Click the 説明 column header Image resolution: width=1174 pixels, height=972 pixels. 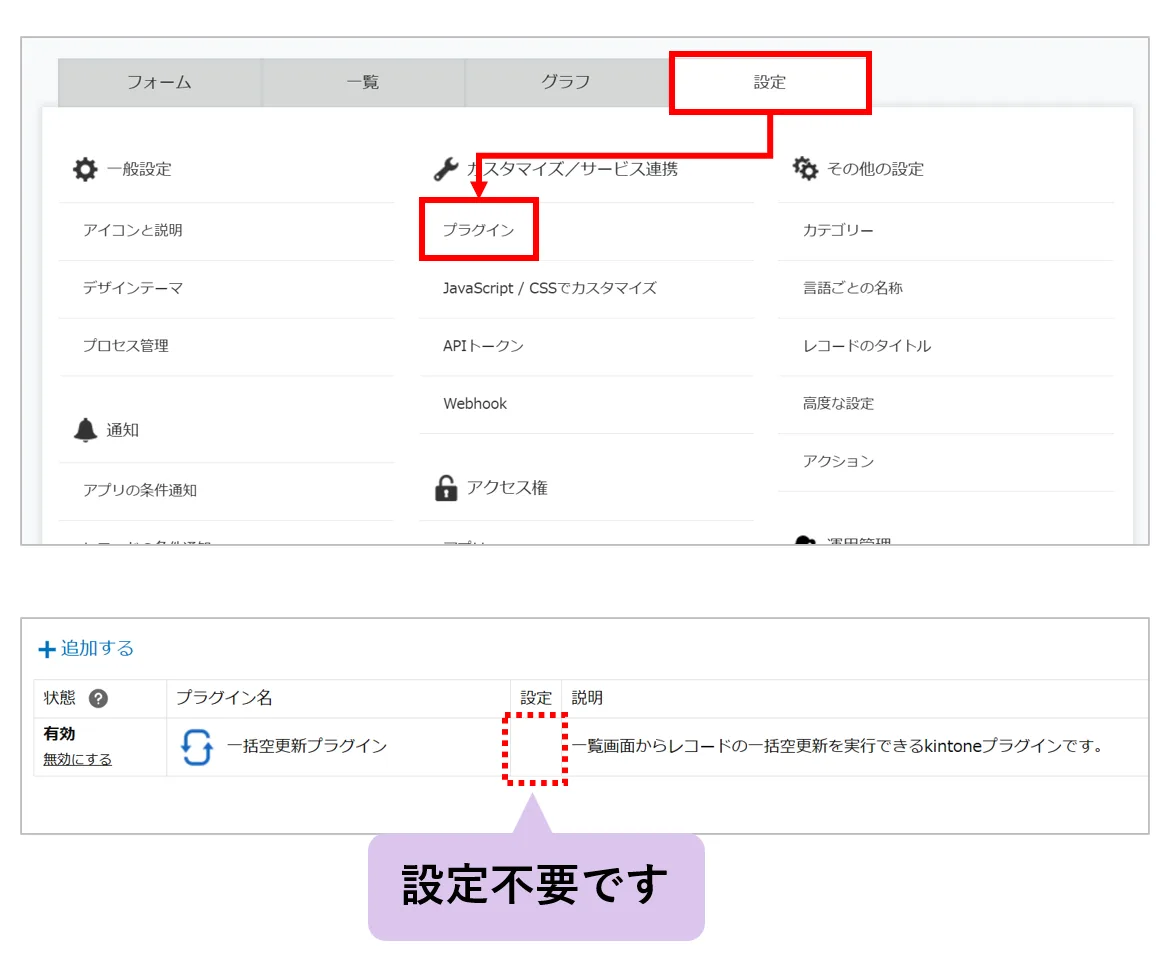587,698
